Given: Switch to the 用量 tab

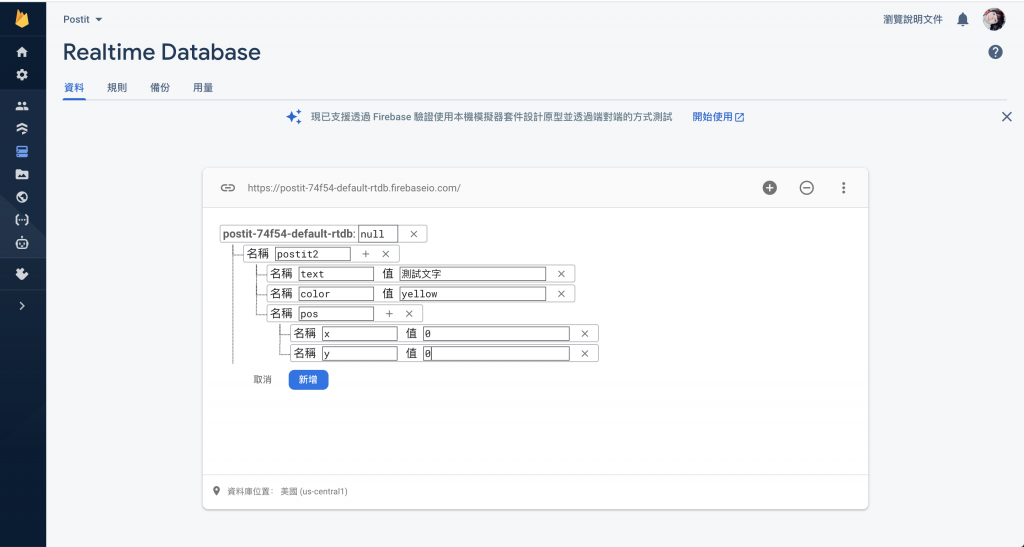Looking at the screenshot, I should (x=203, y=87).
